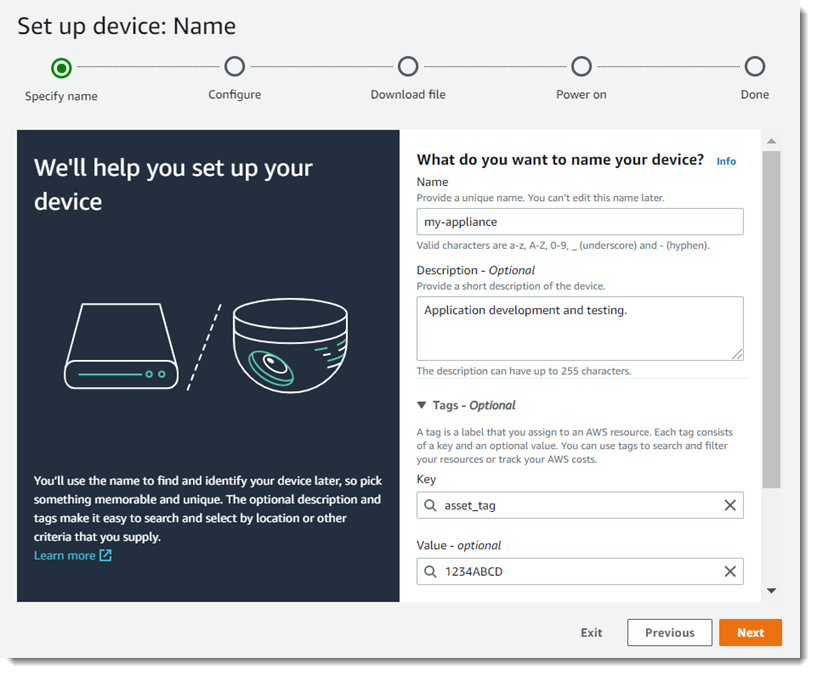Select the Download file step circle
This screenshot has height=673, width=815.
coord(408,67)
